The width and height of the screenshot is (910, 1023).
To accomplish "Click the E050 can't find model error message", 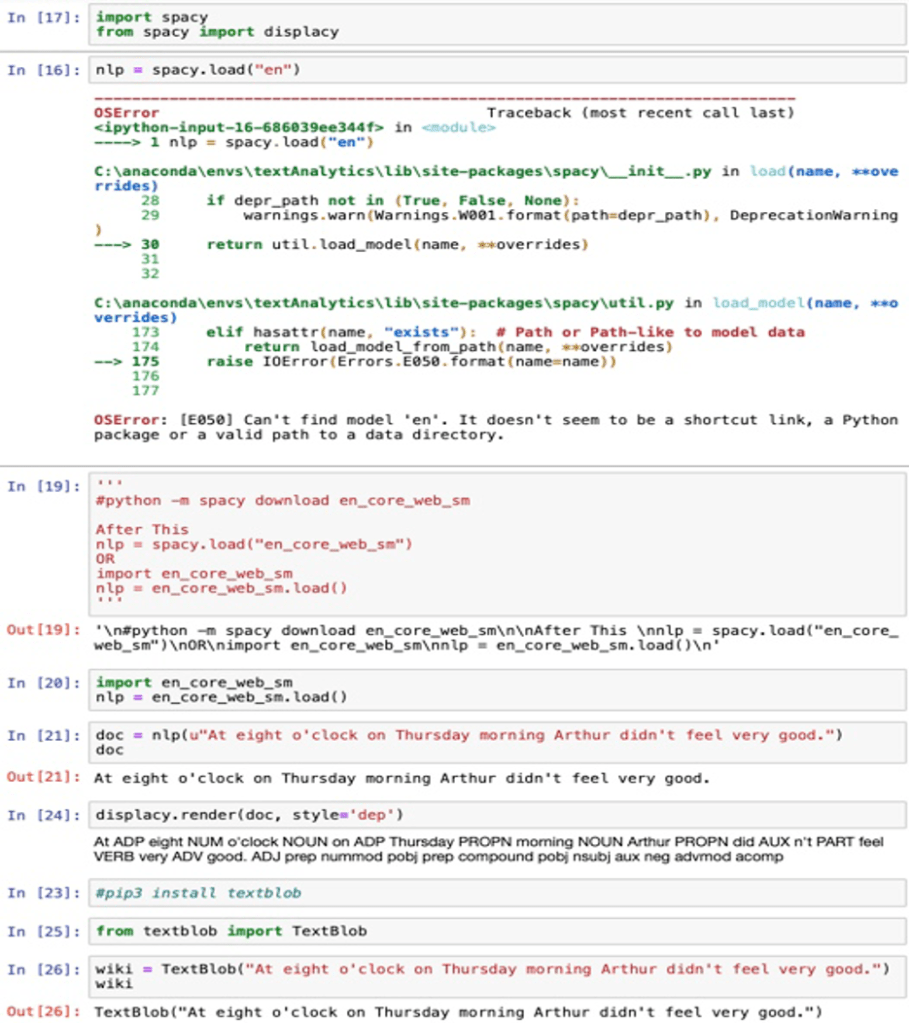I will pos(495,427).
